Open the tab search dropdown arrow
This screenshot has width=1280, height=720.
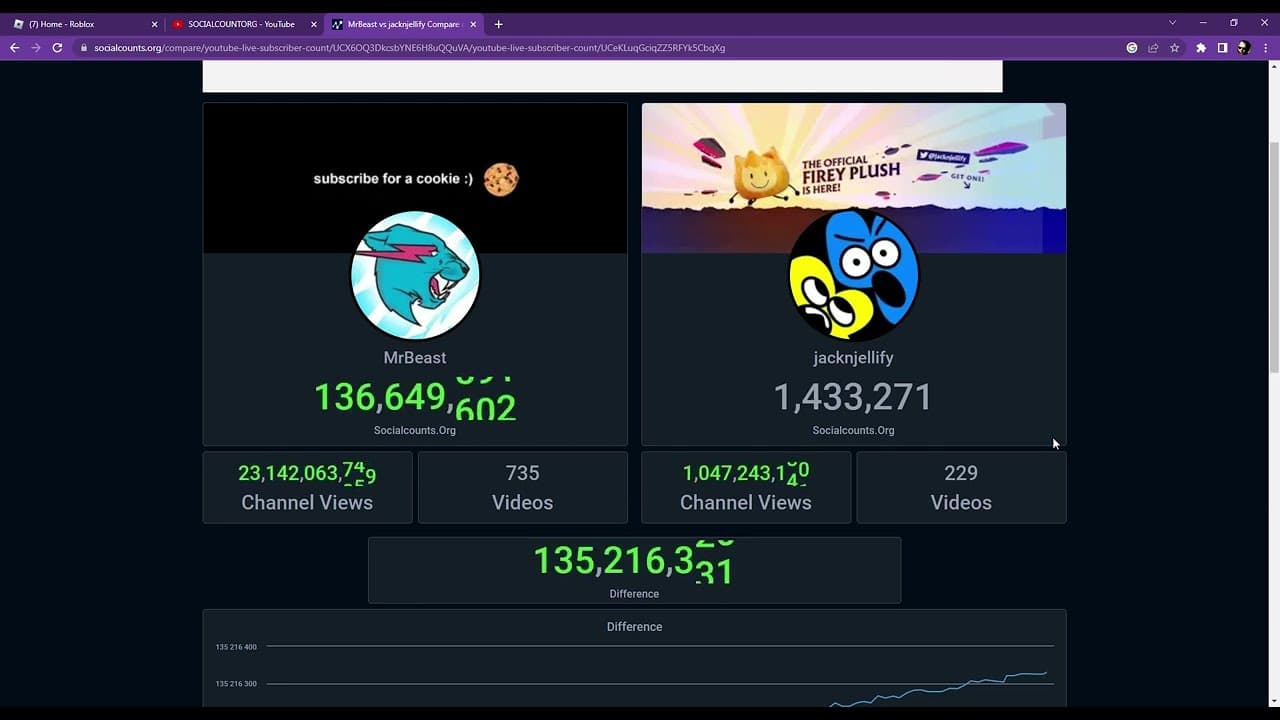pyautogui.click(x=1172, y=23)
